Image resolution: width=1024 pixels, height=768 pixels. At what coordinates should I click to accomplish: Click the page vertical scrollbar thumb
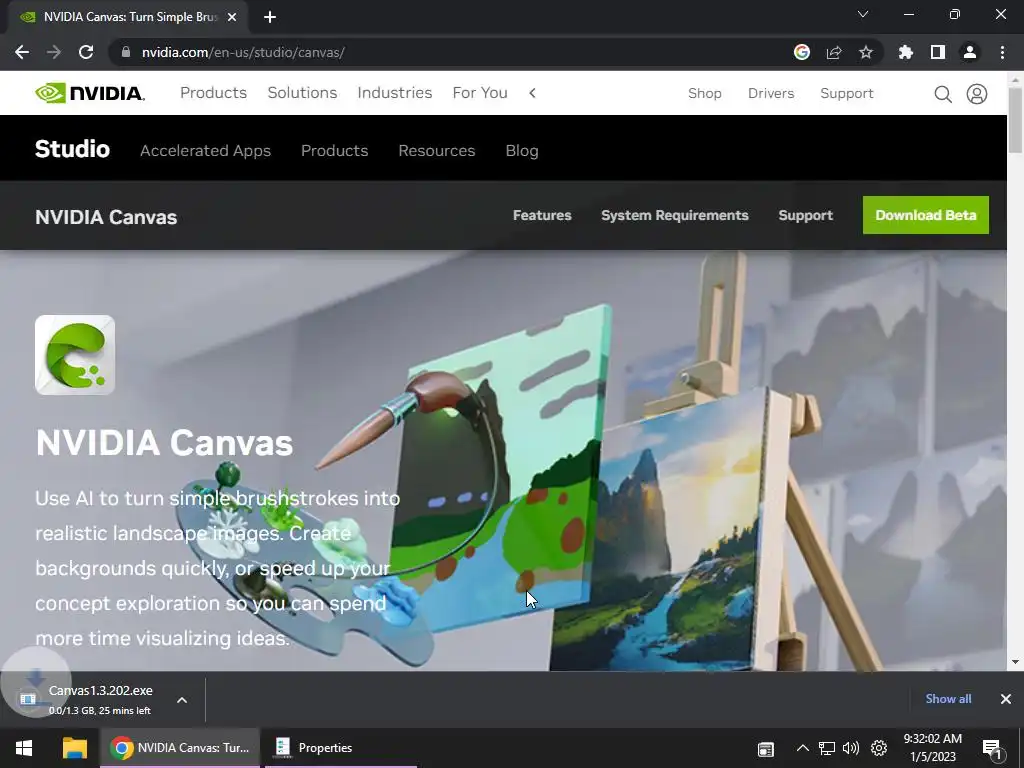1015,120
